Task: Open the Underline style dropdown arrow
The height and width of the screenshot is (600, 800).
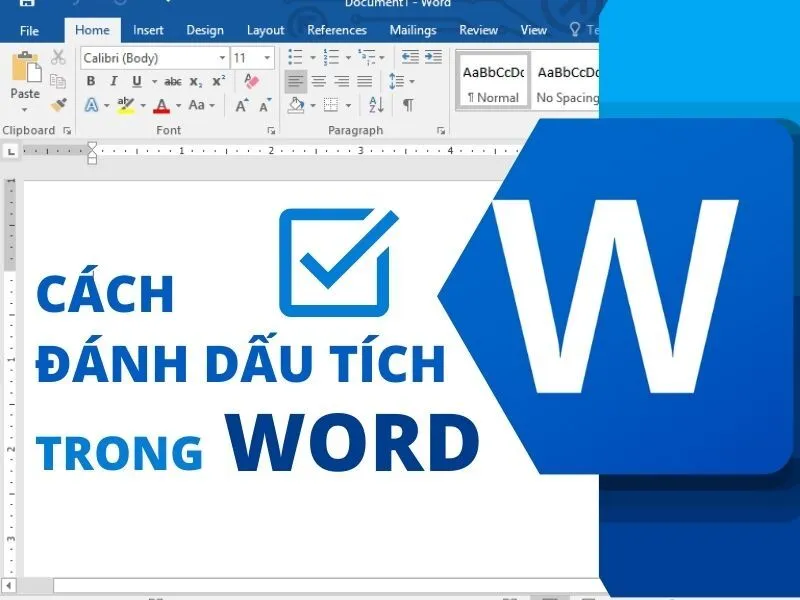Action: (153, 79)
